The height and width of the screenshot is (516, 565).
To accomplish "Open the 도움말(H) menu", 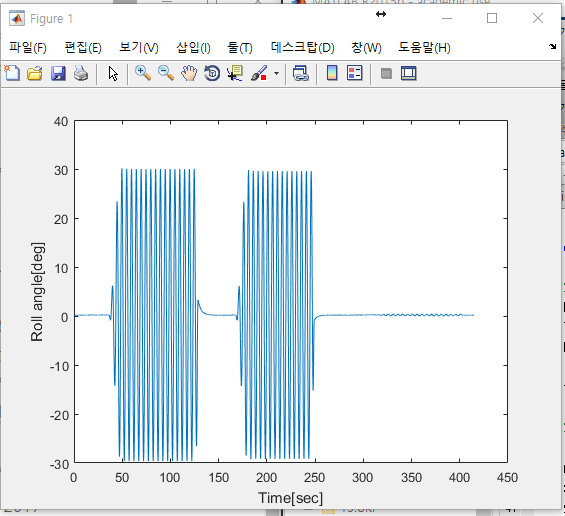I will tap(424, 48).
